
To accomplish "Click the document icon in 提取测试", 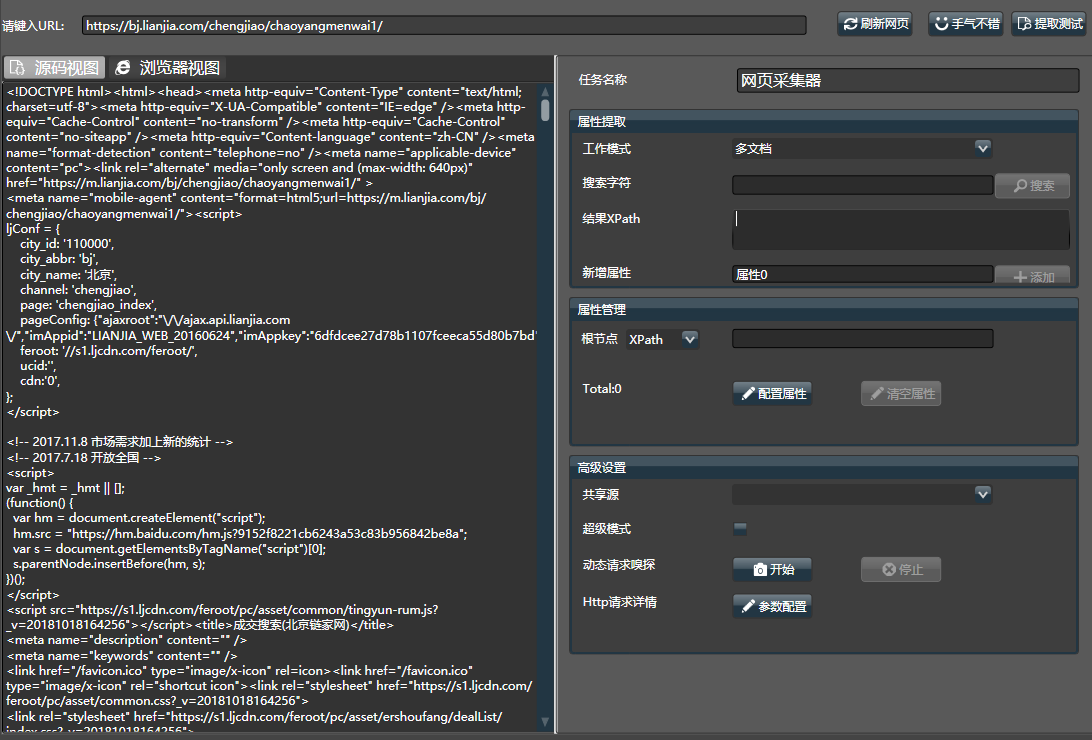I will 1024,24.
